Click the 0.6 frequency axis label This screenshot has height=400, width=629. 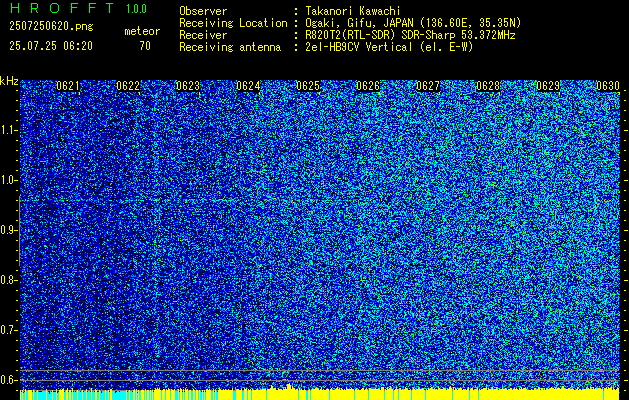click(8, 380)
